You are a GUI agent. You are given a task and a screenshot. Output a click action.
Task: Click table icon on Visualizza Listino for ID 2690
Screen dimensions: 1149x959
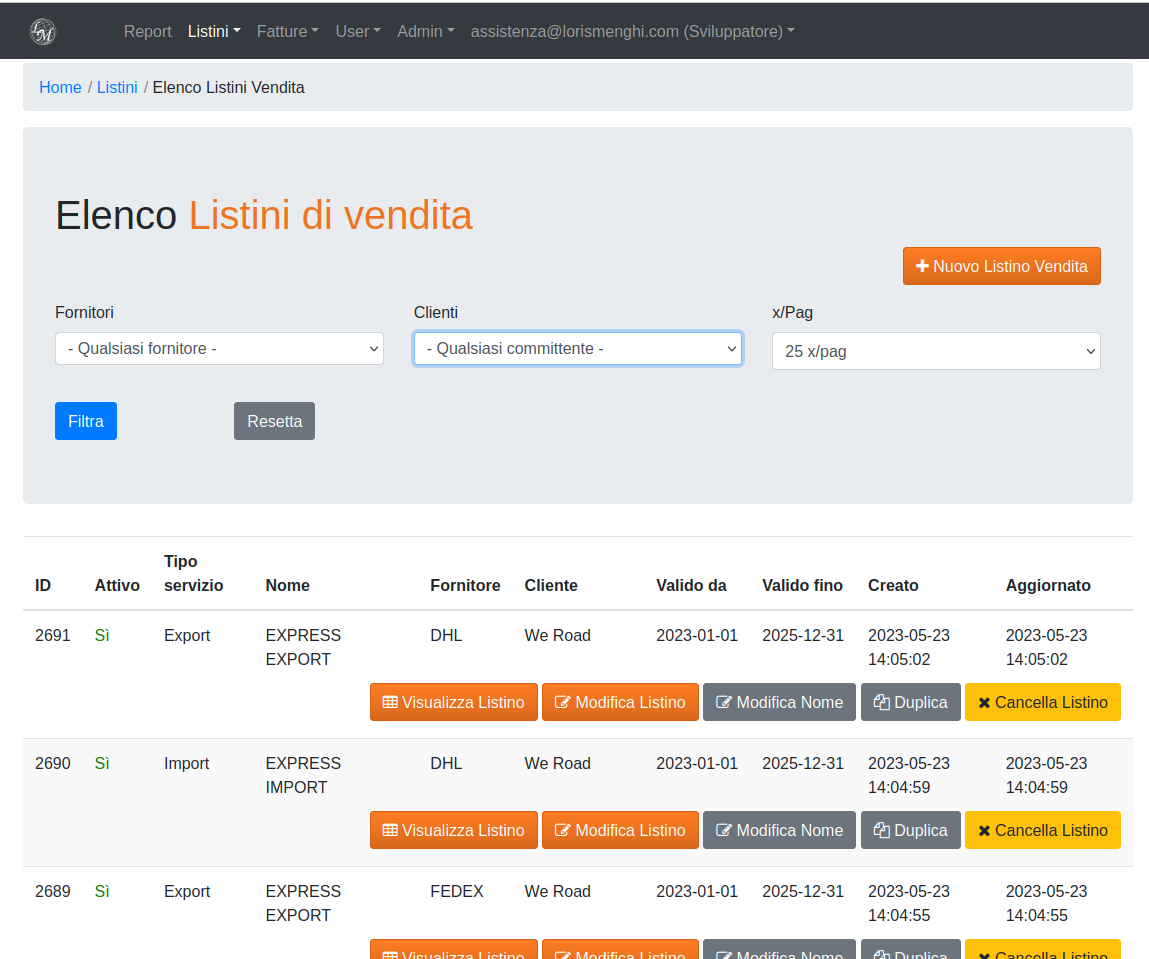pyautogui.click(x=390, y=831)
